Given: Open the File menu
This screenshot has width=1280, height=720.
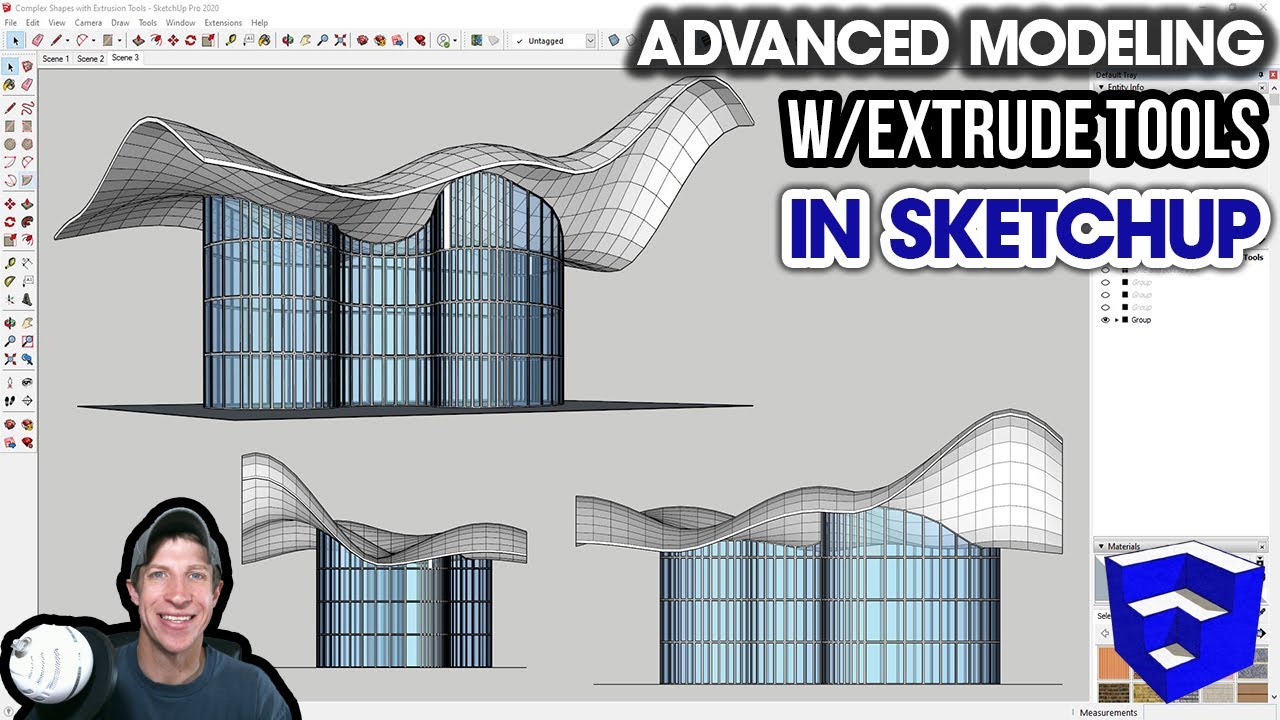Looking at the screenshot, I should tap(11, 22).
